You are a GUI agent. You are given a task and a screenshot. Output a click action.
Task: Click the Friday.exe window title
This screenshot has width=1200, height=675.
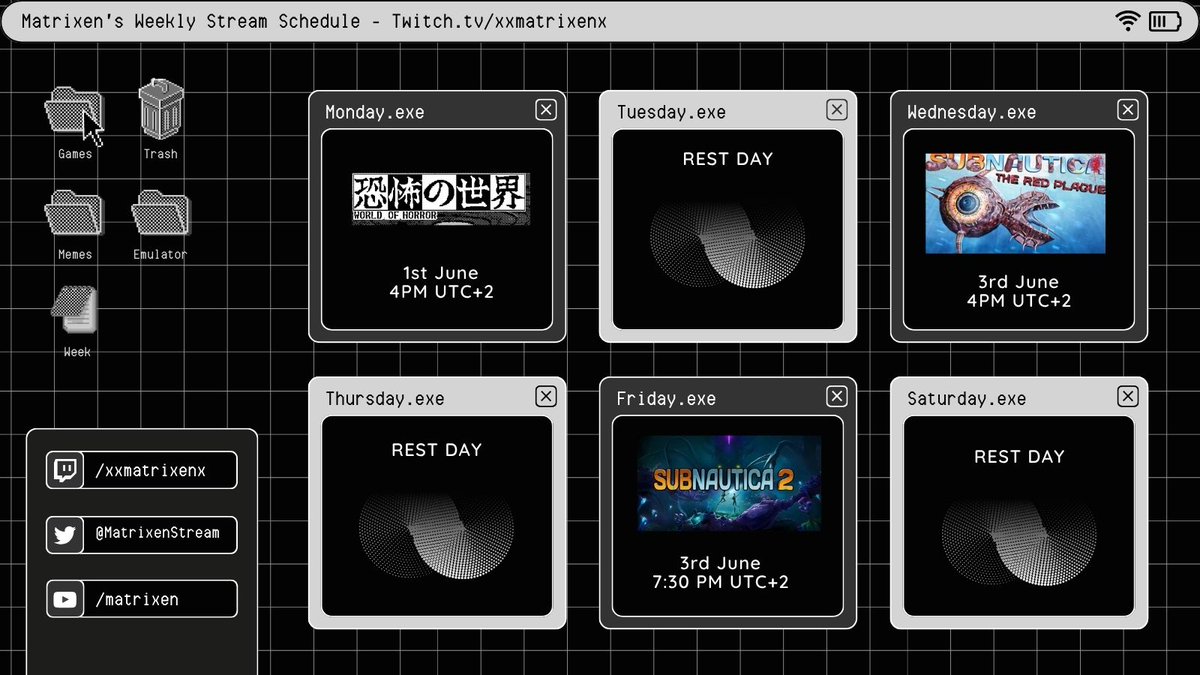click(x=666, y=399)
